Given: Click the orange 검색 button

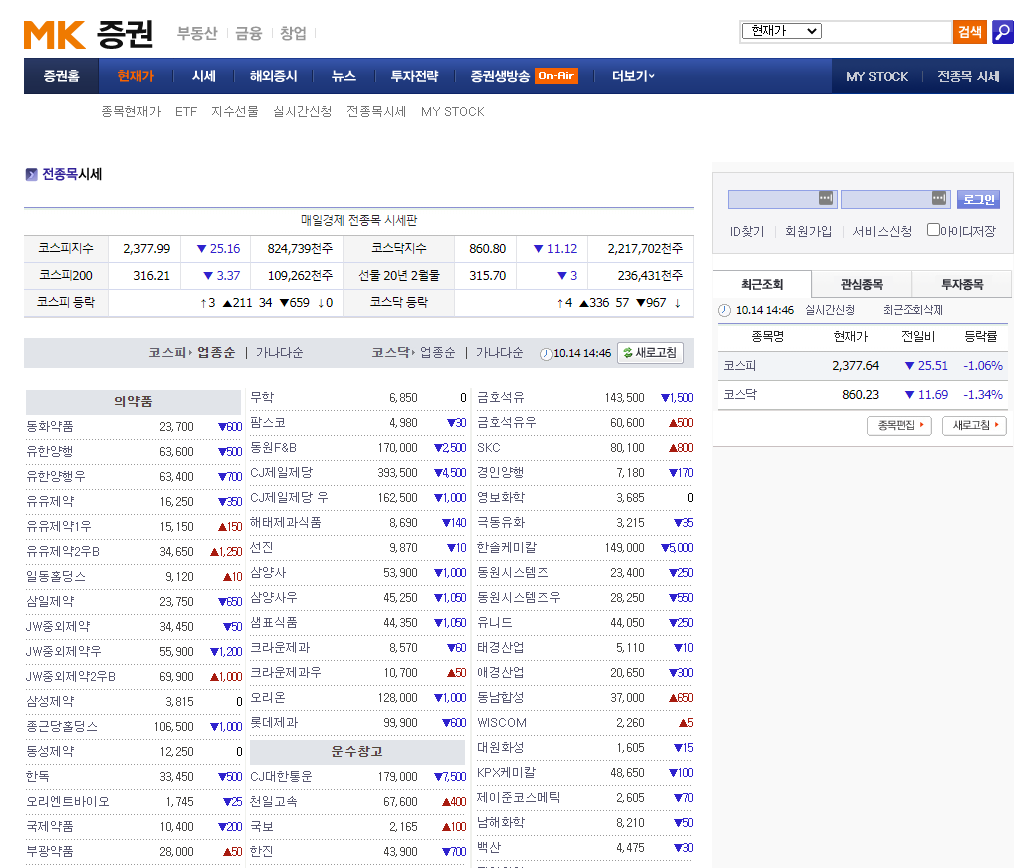Looking at the screenshot, I should 970,31.
